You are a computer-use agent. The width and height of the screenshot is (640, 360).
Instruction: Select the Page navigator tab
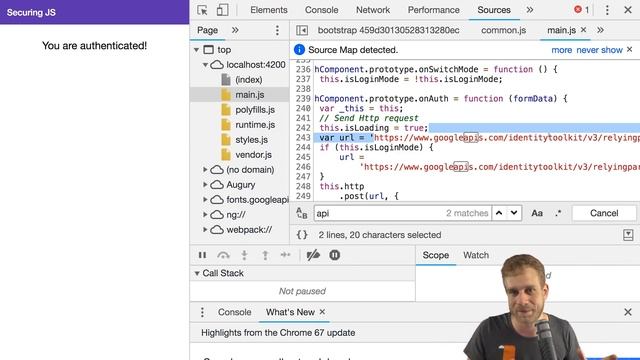(207, 30)
